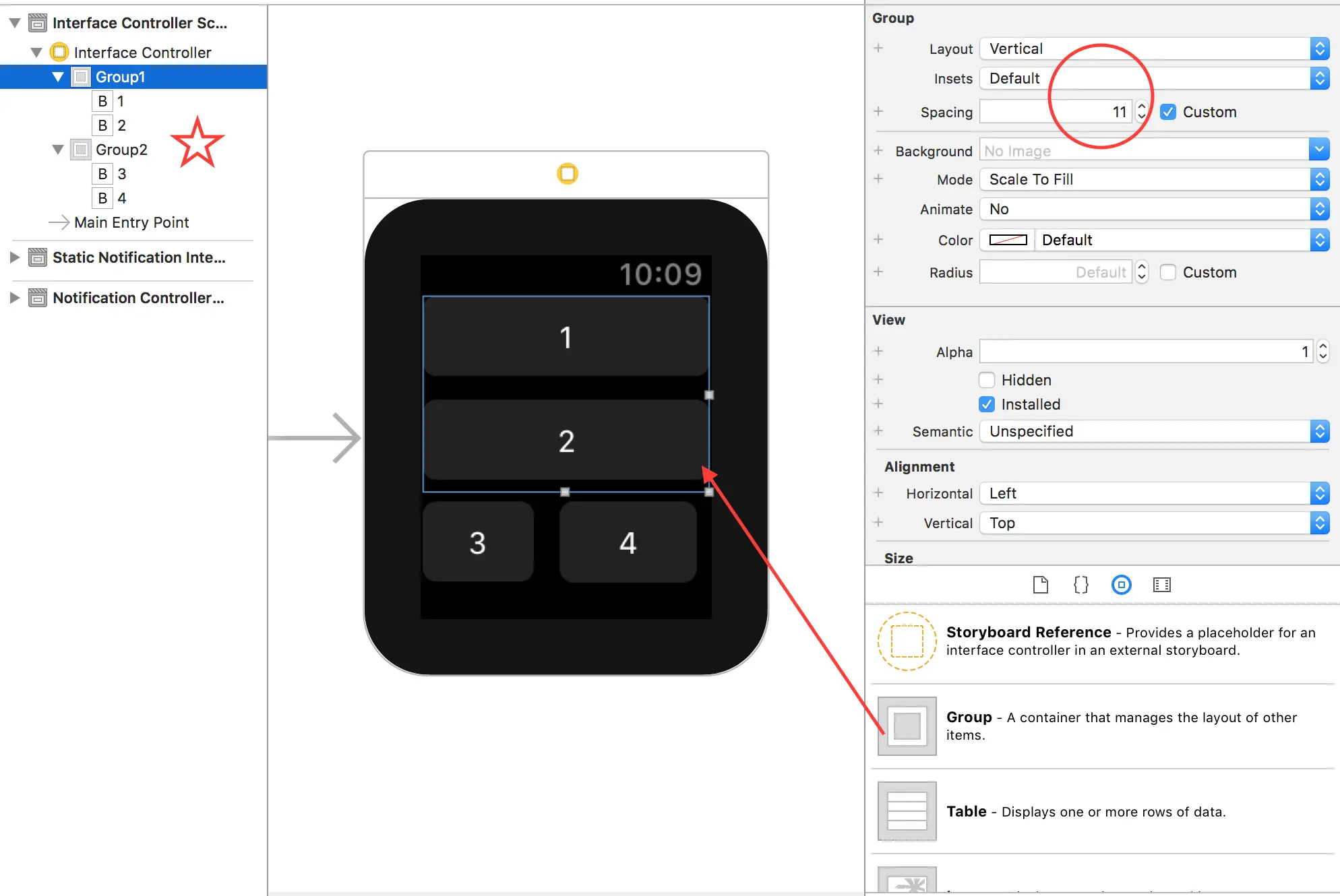1340x896 pixels.
Task: Click the Group object icon in library
Action: [907, 726]
